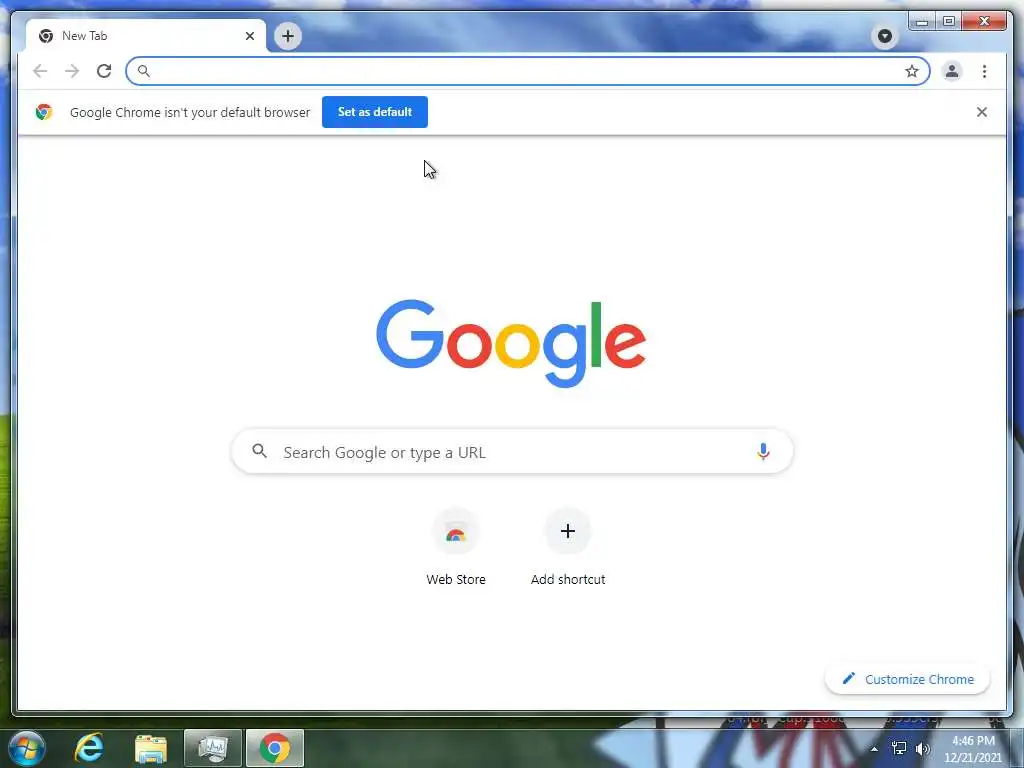Click Add shortcut tile
Image resolution: width=1024 pixels, height=768 pixels.
point(568,547)
